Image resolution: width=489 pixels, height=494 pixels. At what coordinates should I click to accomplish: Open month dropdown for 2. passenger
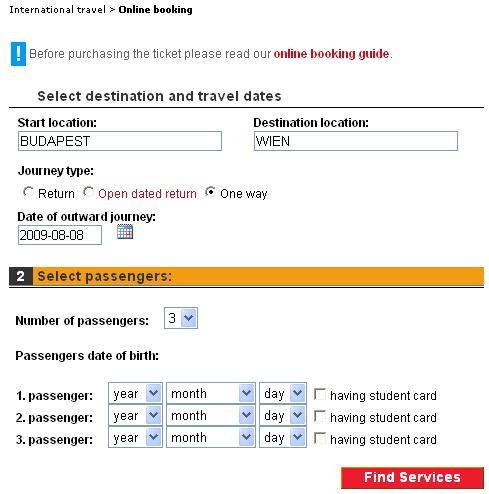pos(211,415)
